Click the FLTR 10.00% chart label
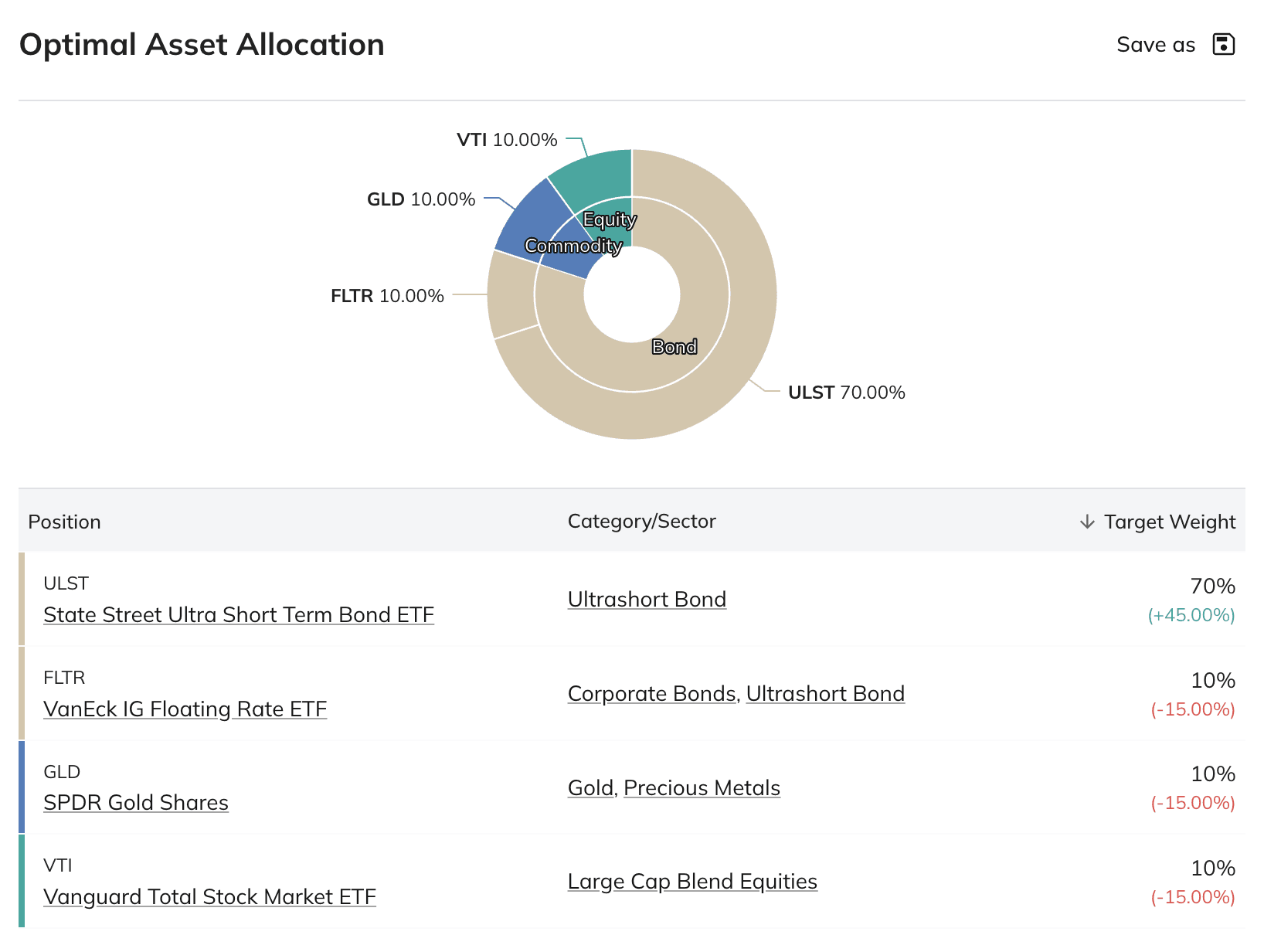This screenshot has width=1264, height=952. coord(387,296)
